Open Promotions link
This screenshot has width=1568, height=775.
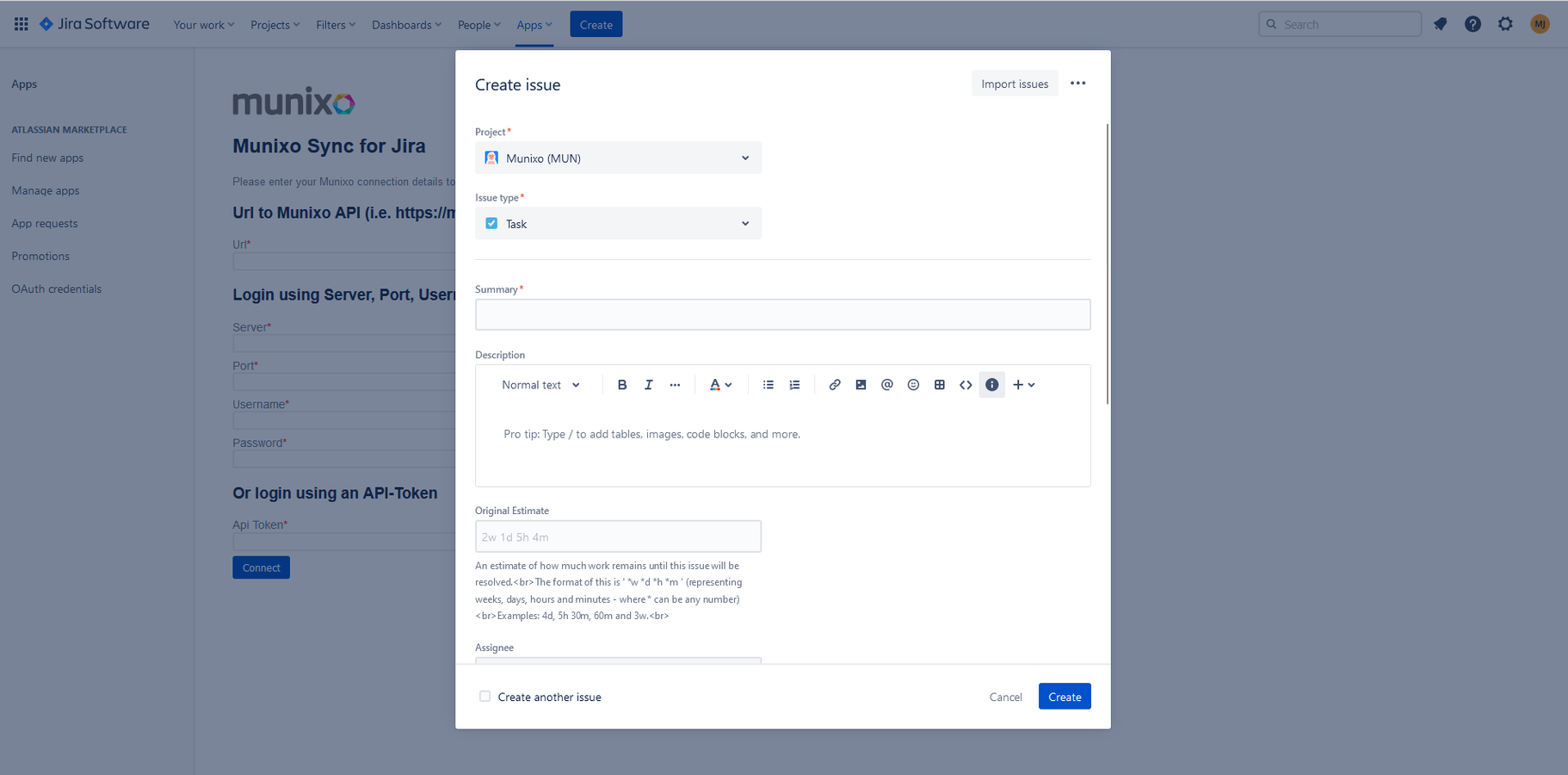40,256
